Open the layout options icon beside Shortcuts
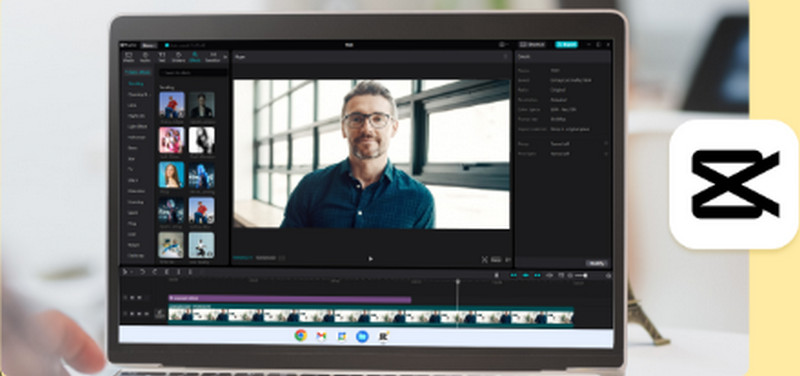The image size is (800, 376). 504,44
